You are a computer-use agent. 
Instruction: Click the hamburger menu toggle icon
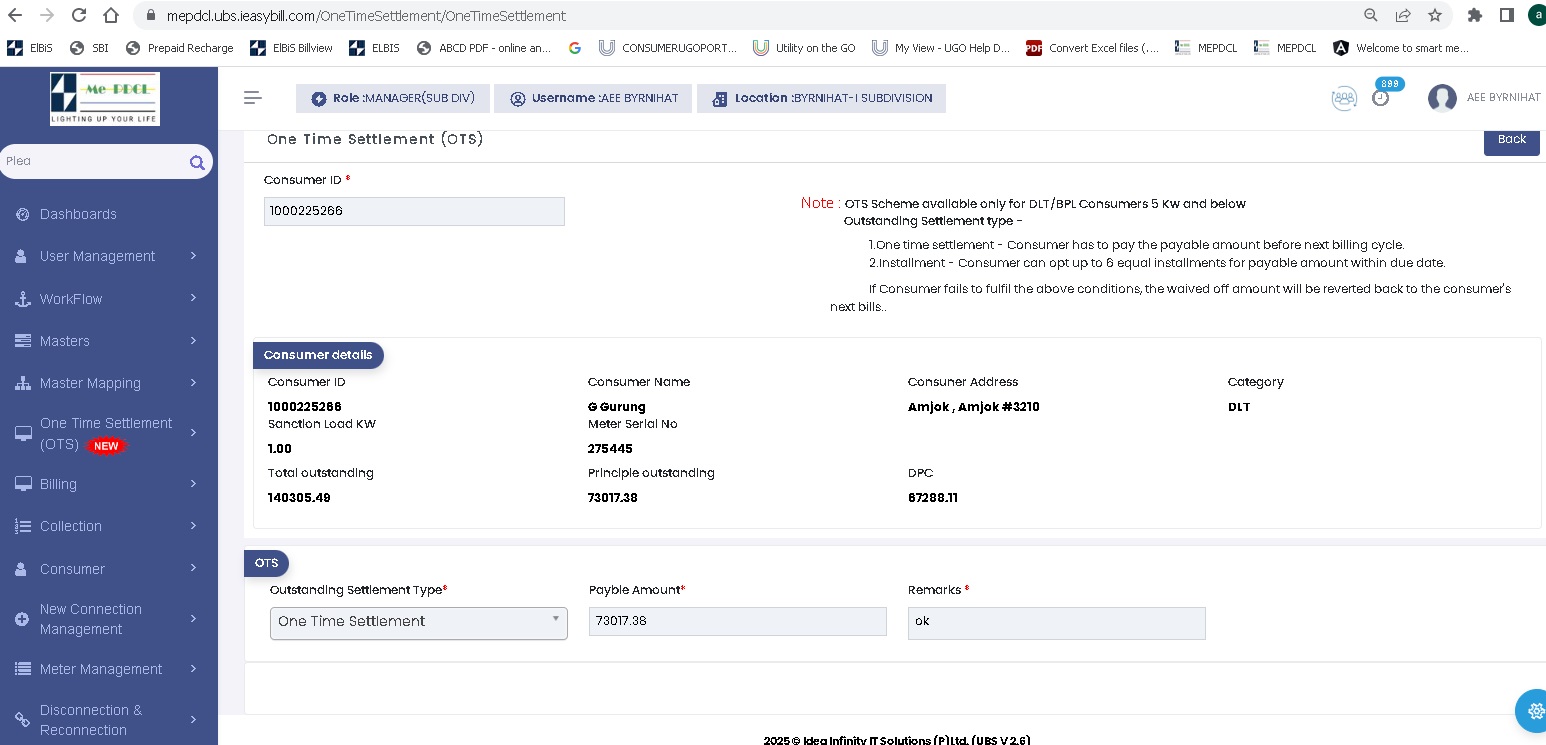point(253,97)
